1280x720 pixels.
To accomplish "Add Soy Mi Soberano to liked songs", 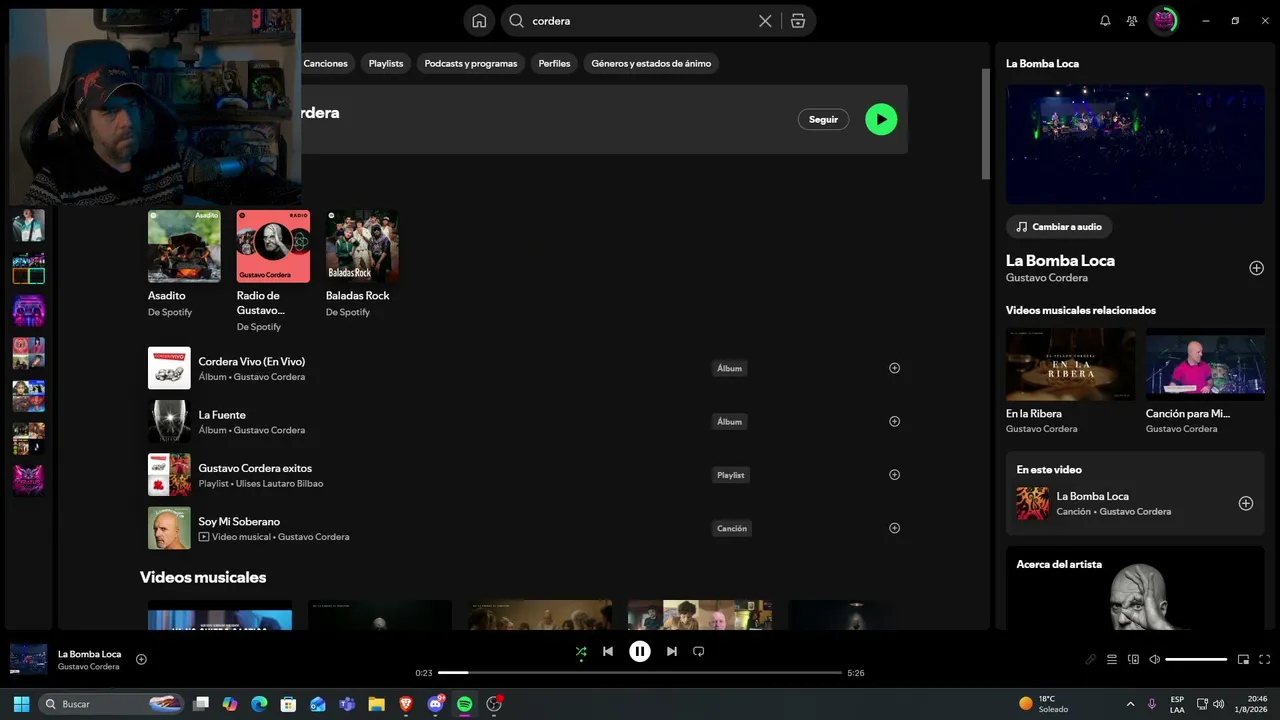I will 895,528.
